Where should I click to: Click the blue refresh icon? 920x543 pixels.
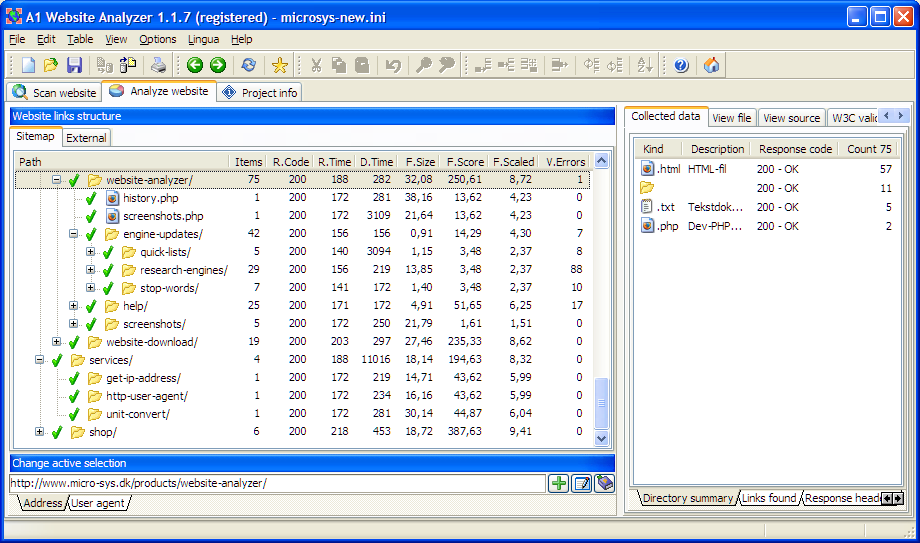(x=249, y=65)
